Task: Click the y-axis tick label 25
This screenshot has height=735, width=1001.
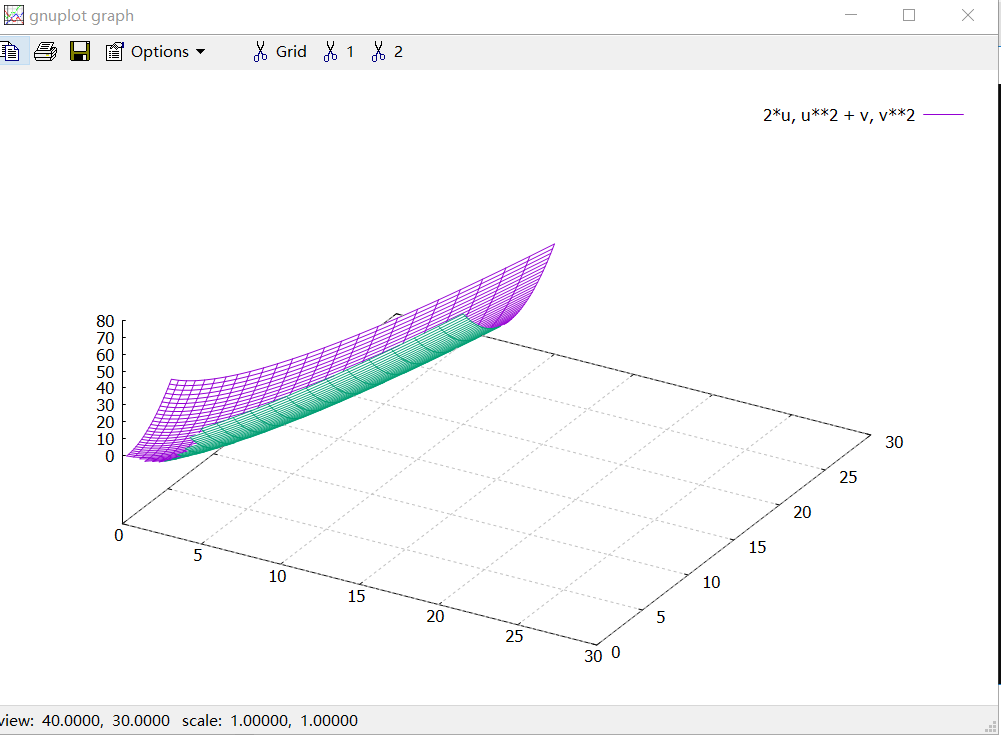Action: coord(848,477)
